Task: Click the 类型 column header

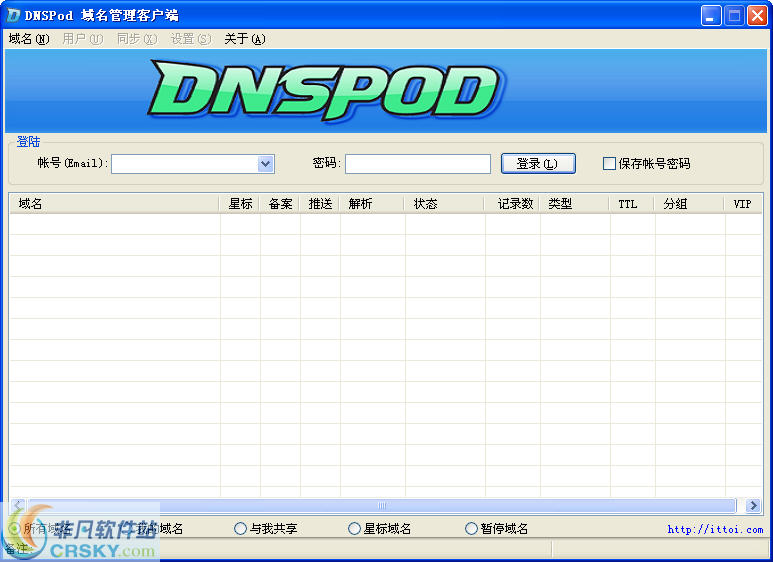Action: click(x=574, y=204)
